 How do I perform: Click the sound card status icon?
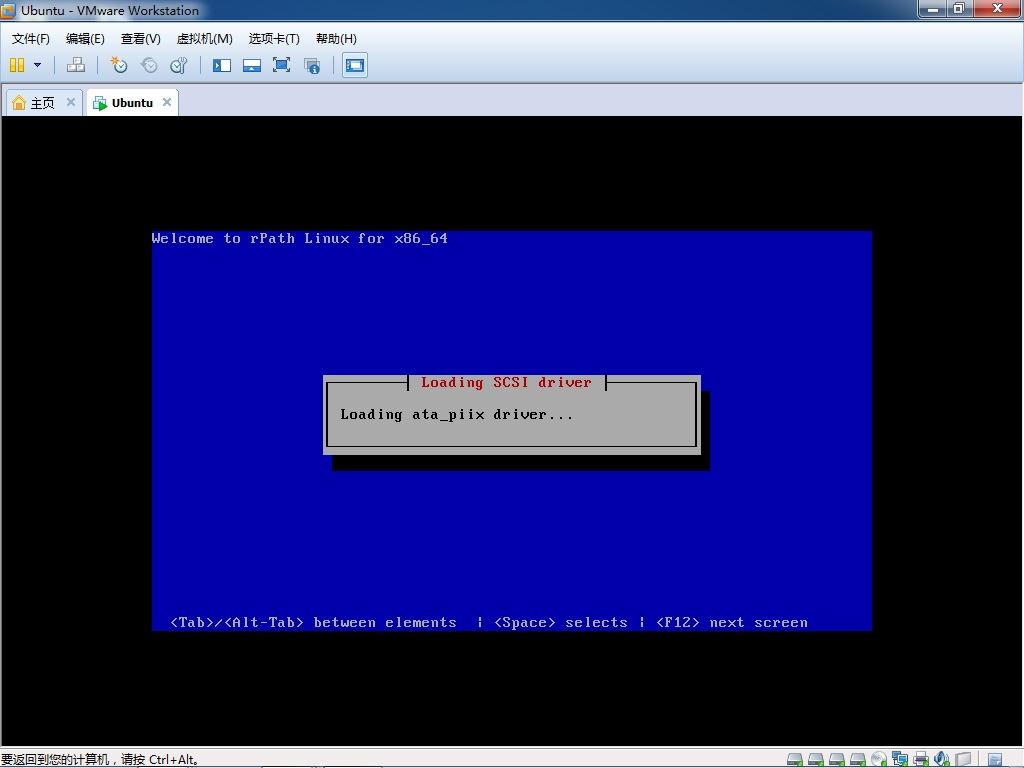[x=942, y=759]
